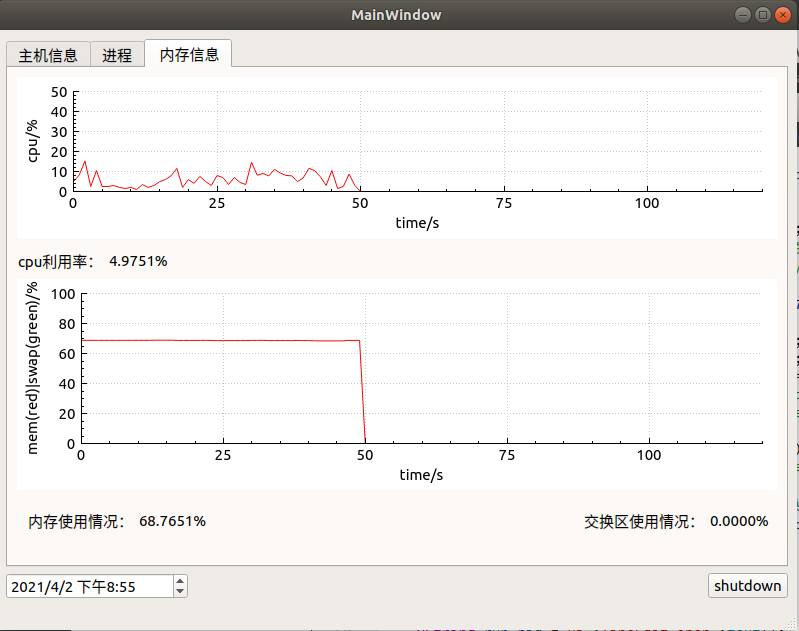Viewport: 799px width, 631px height.
Task: Click the MainWindow title text
Action: [396, 15]
